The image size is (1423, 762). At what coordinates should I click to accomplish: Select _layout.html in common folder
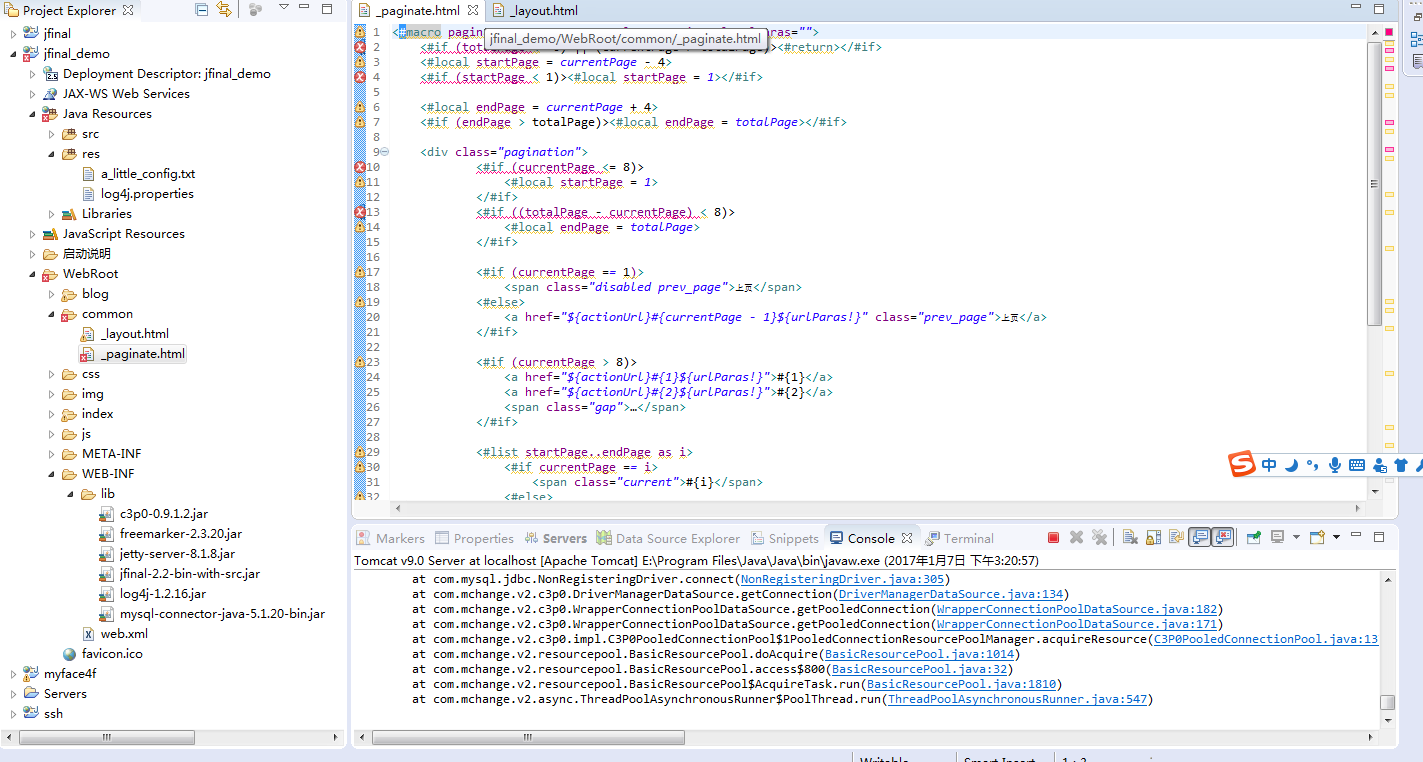134,334
